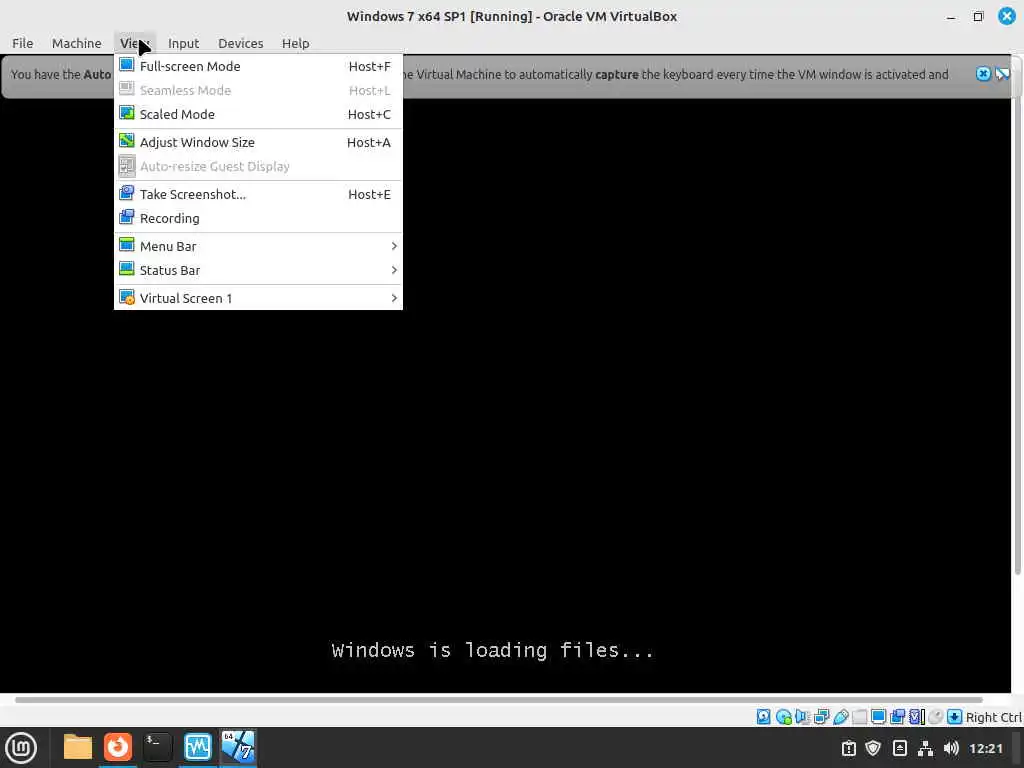Open the removable drives eject tray icon
1024x768 pixels.
tap(900, 748)
